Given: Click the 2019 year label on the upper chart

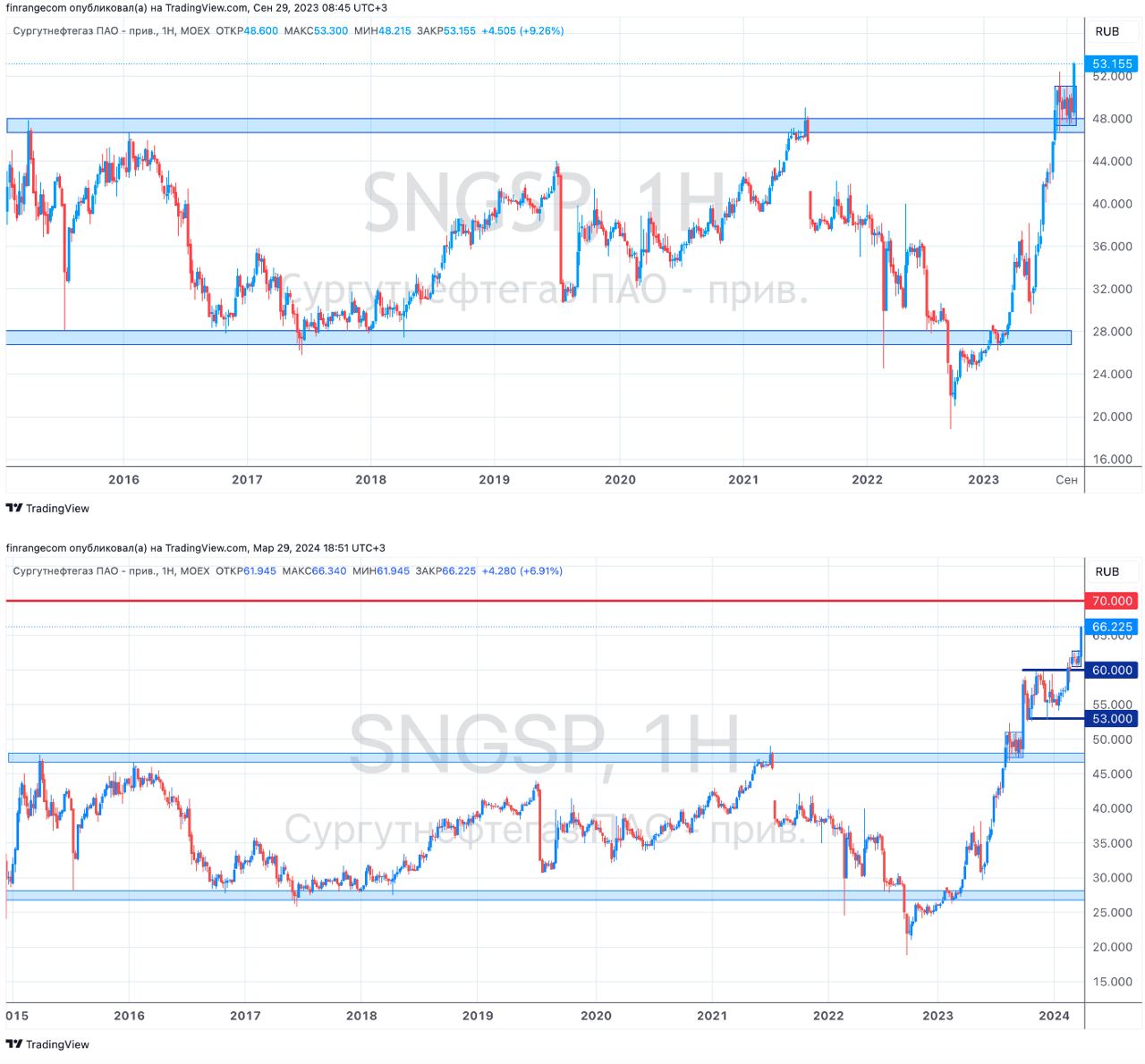Looking at the screenshot, I should 494,479.
